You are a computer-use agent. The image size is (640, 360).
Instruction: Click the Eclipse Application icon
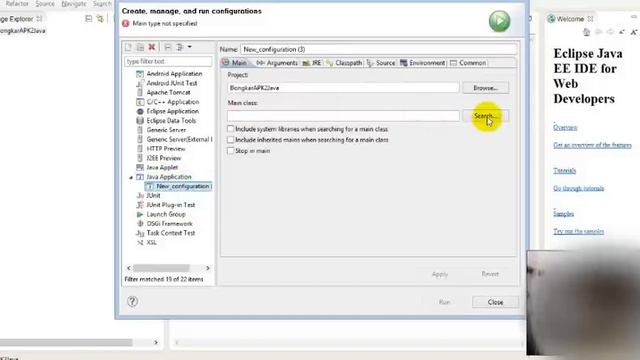click(x=140, y=111)
